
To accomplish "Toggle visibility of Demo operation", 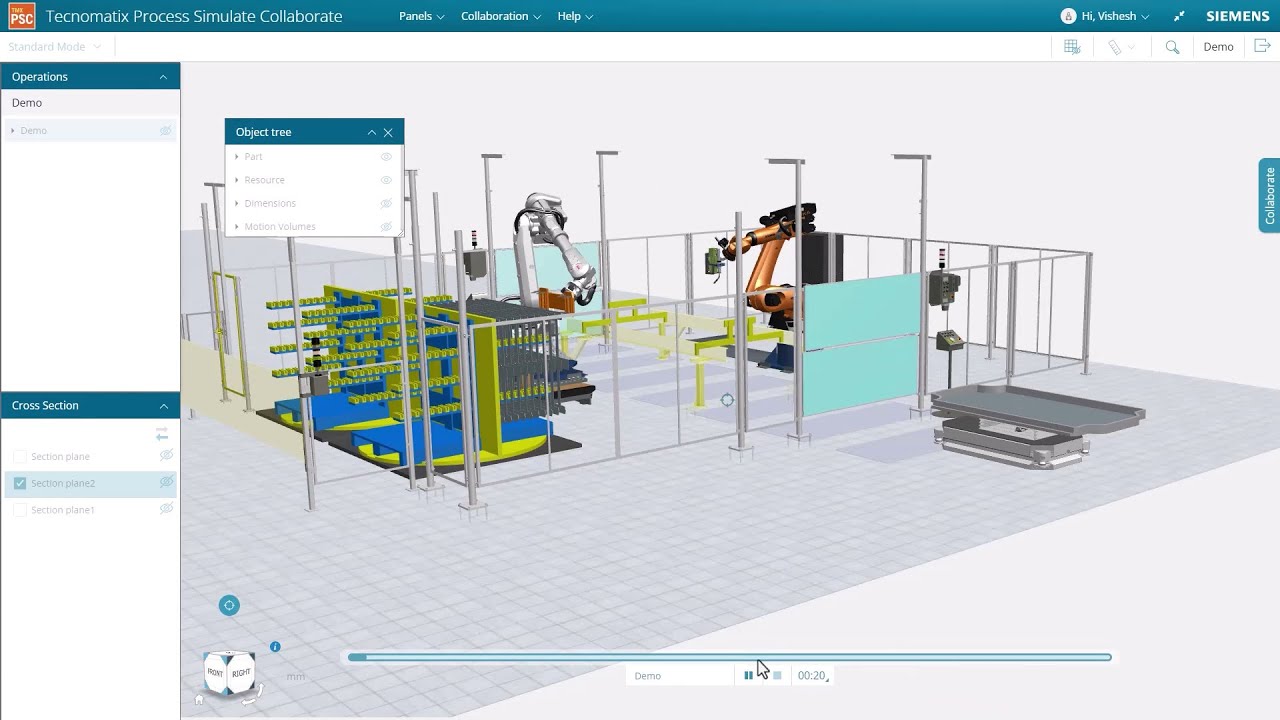I will (x=166, y=130).
